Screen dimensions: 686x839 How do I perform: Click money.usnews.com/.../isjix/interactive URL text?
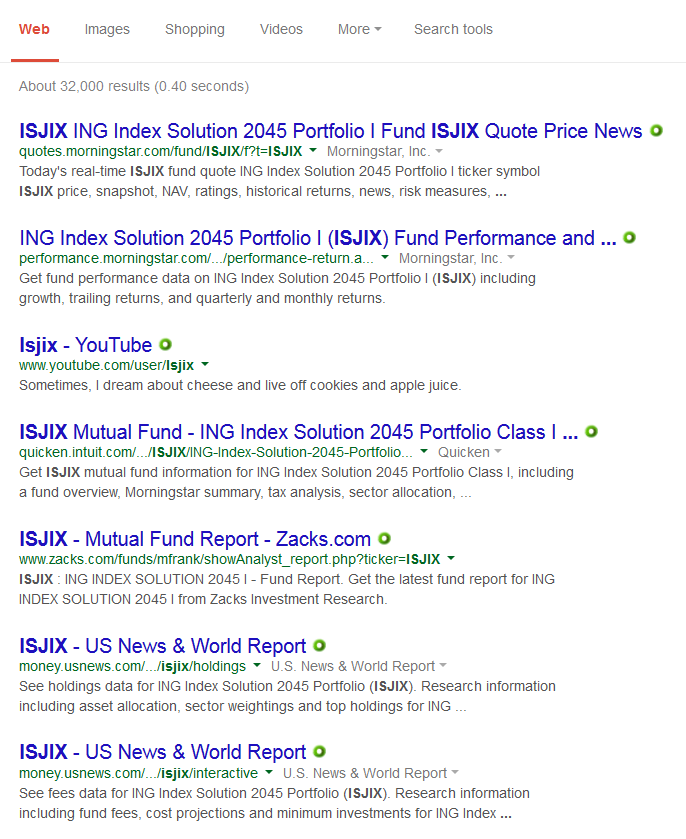[139, 773]
